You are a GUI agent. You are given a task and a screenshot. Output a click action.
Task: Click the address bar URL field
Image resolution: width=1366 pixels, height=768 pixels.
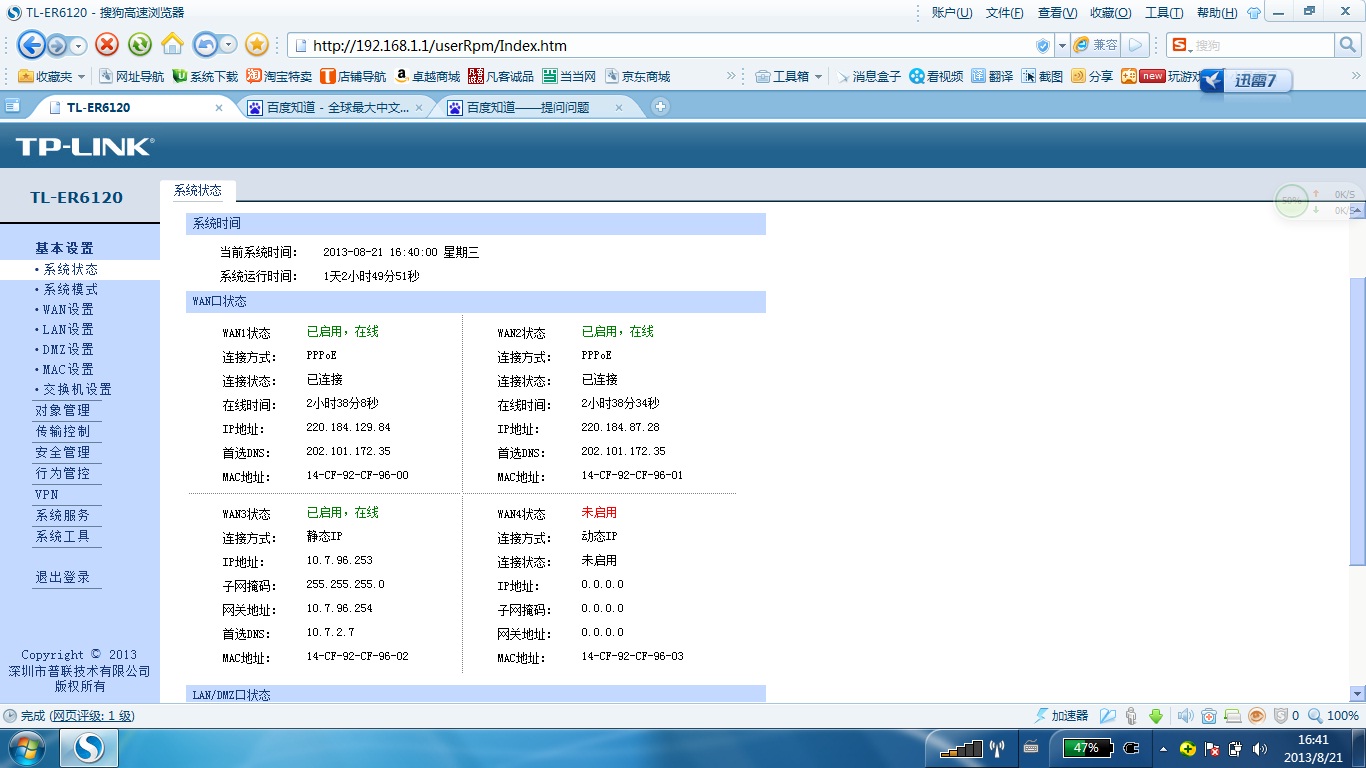pyautogui.click(x=670, y=45)
